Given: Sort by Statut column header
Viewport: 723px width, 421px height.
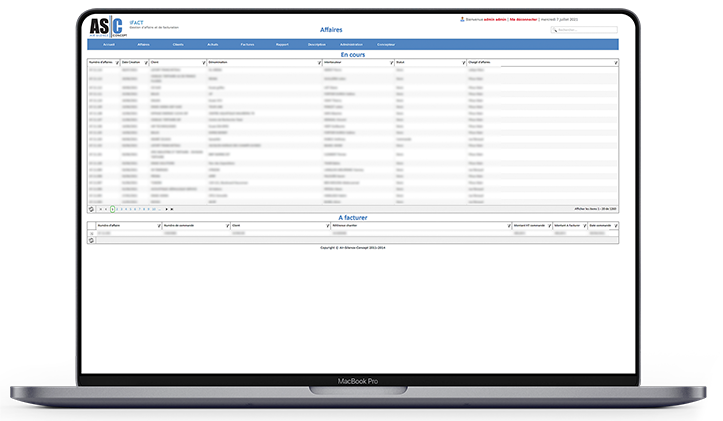Looking at the screenshot, I should [400, 62].
